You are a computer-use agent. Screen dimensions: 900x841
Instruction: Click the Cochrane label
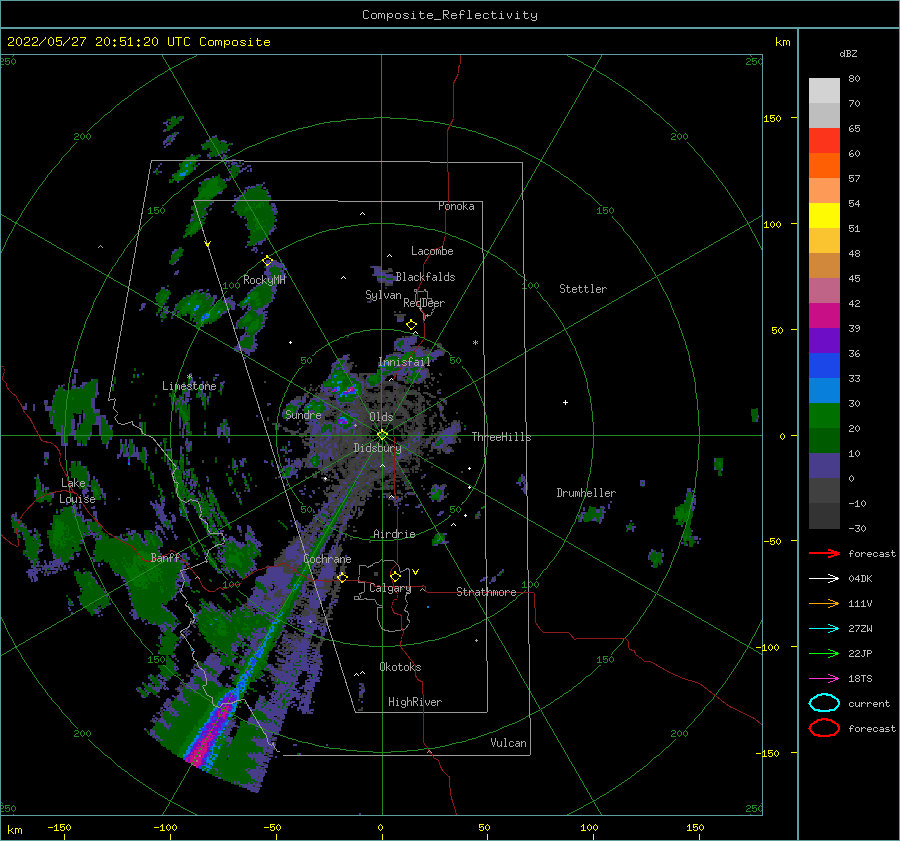(x=327, y=559)
